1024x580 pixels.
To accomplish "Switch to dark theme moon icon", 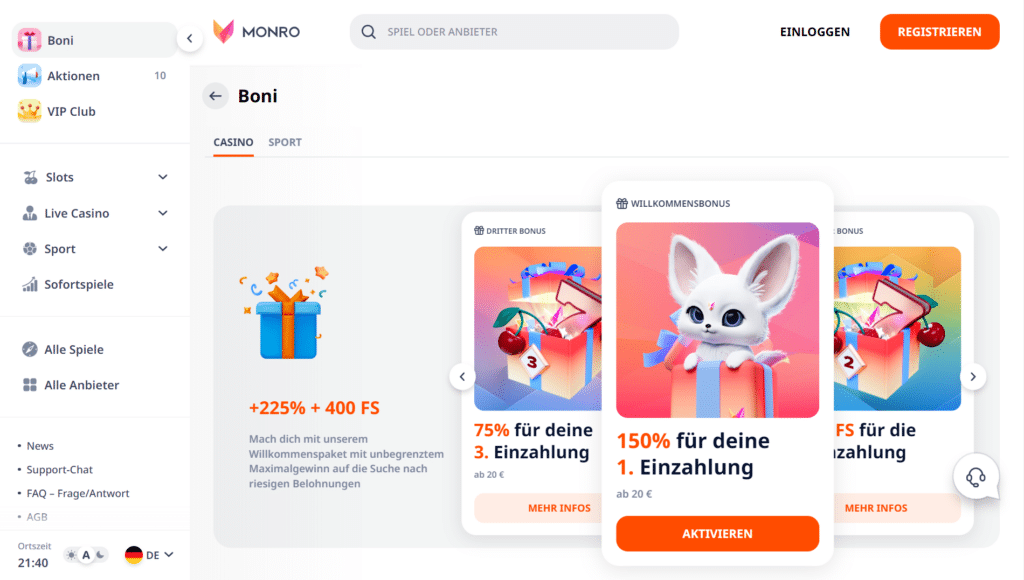I will pyautogui.click(x=101, y=555).
